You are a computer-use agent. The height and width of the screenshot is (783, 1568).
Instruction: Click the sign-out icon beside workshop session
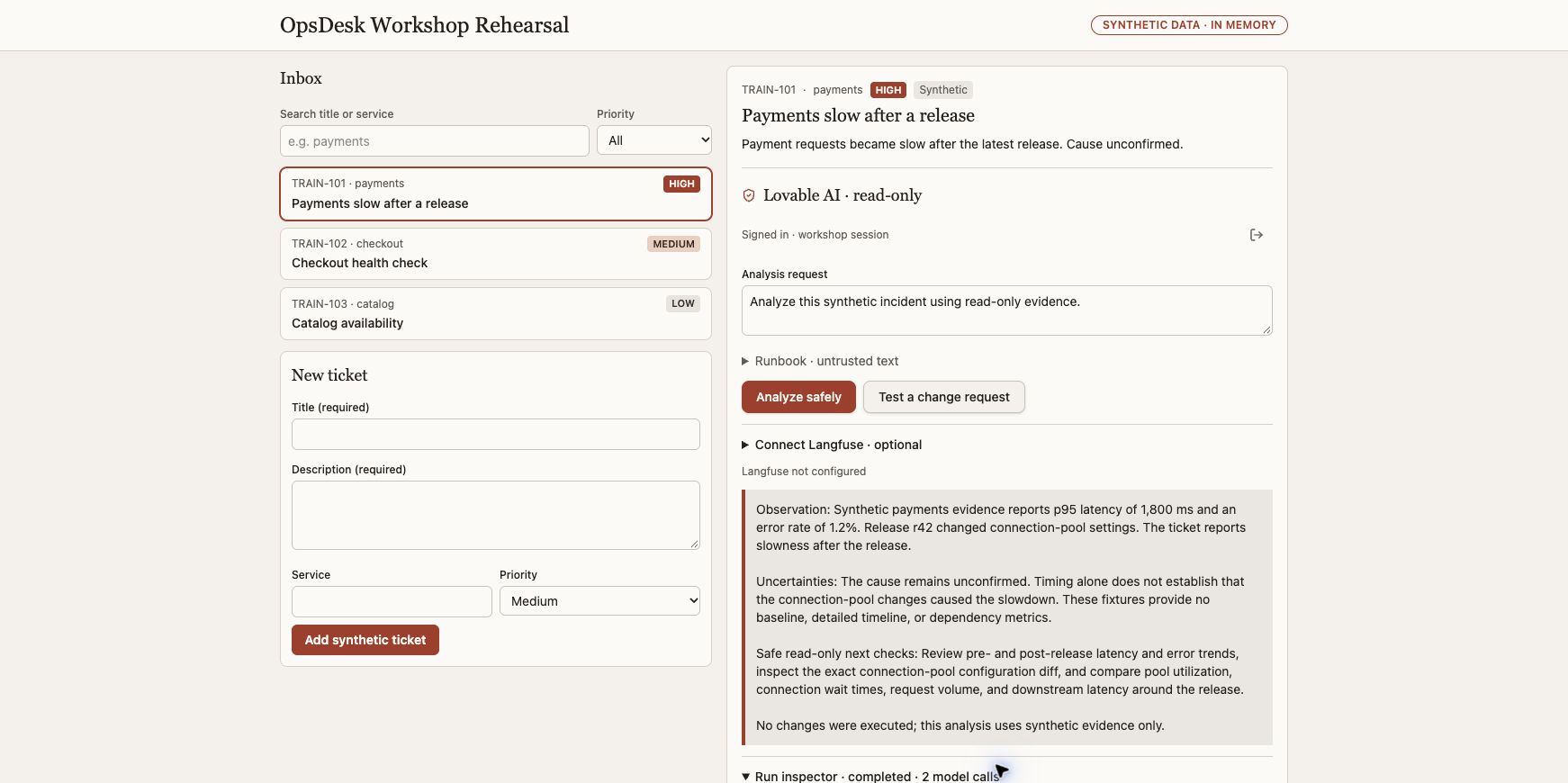point(1257,235)
